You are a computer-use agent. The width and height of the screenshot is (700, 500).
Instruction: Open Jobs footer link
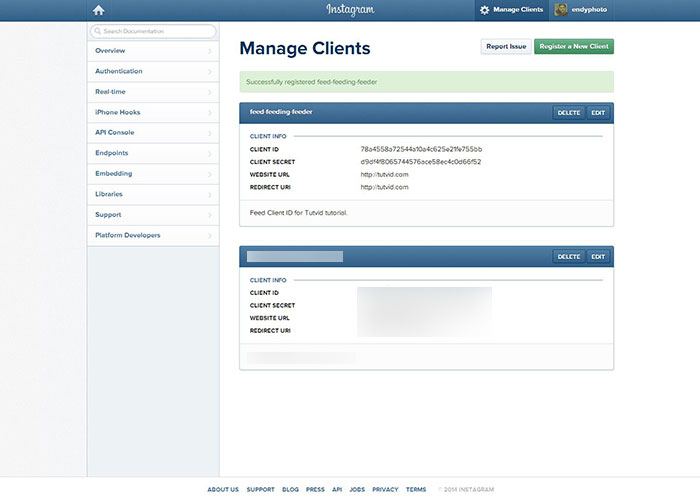(x=357, y=490)
